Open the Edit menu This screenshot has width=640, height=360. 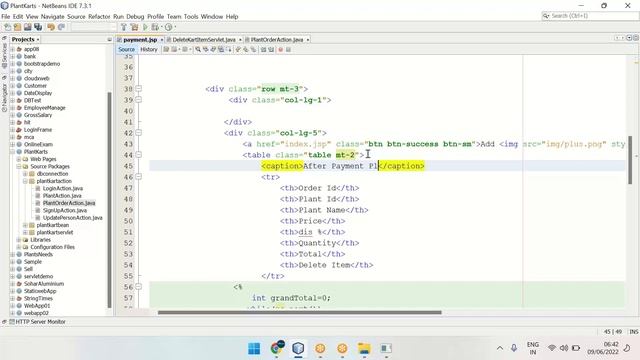18,16
